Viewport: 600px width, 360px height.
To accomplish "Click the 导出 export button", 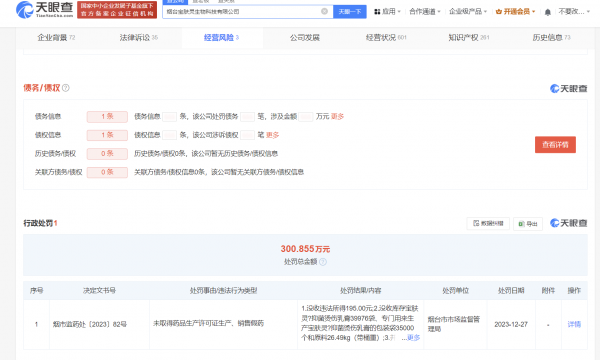I will [528, 224].
